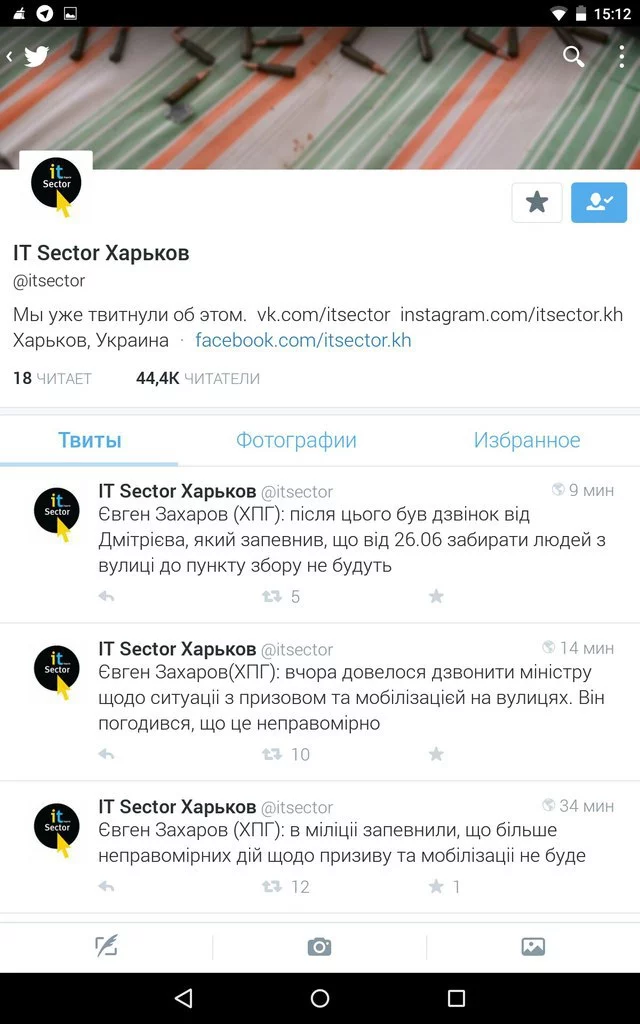
Task: Open search with the magnifier icon
Action: tap(573, 57)
